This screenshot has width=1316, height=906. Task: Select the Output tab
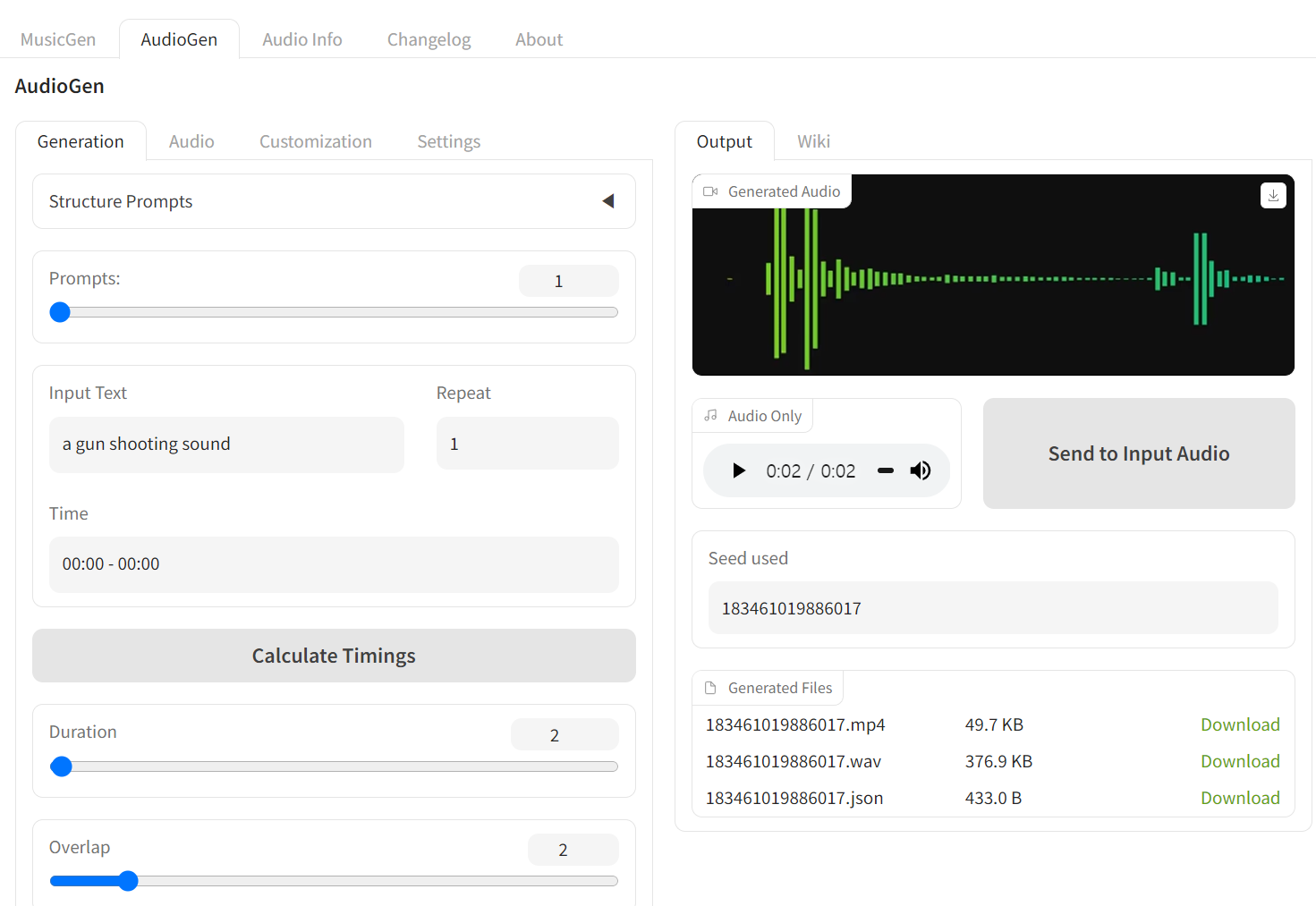pyautogui.click(x=725, y=141)
